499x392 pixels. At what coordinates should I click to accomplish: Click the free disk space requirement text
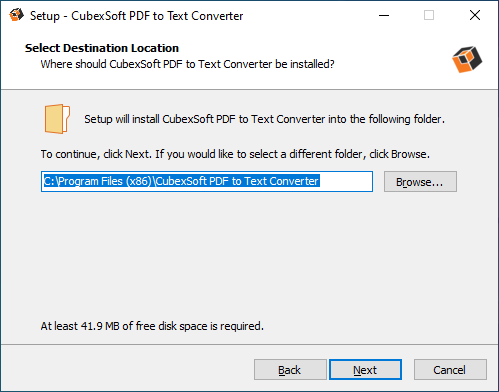pos(152,326)
